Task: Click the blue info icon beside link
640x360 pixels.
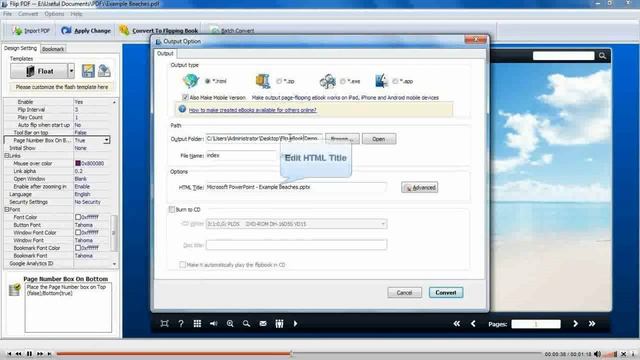Action: coord(182,109)
